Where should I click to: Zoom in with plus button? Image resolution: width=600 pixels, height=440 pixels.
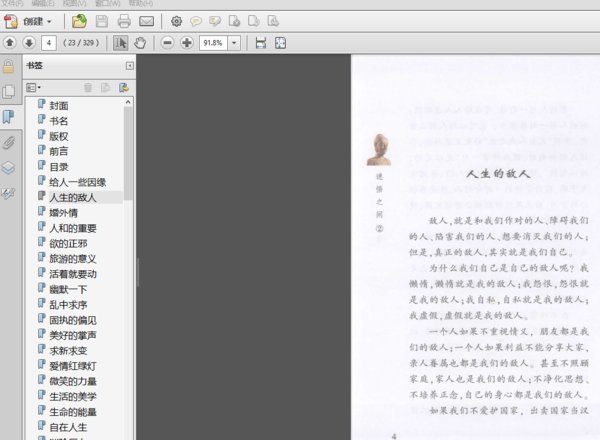pos(187,43)
